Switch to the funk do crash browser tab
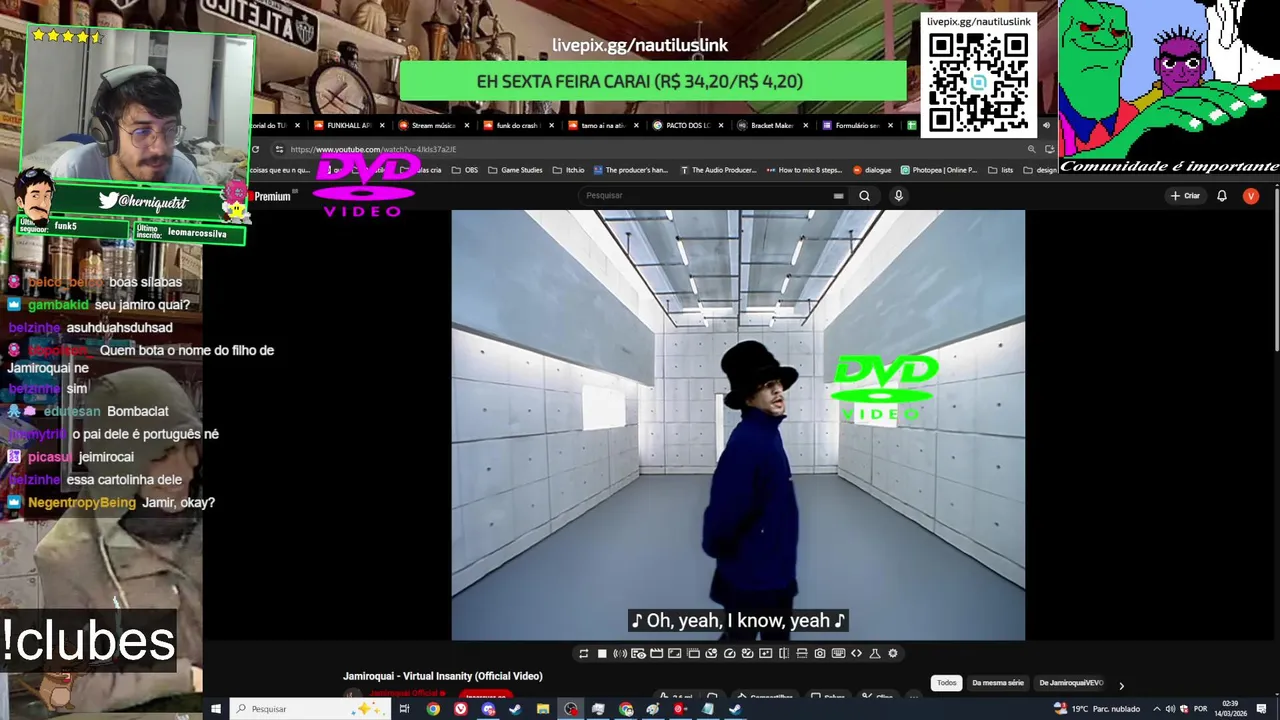 516,126
